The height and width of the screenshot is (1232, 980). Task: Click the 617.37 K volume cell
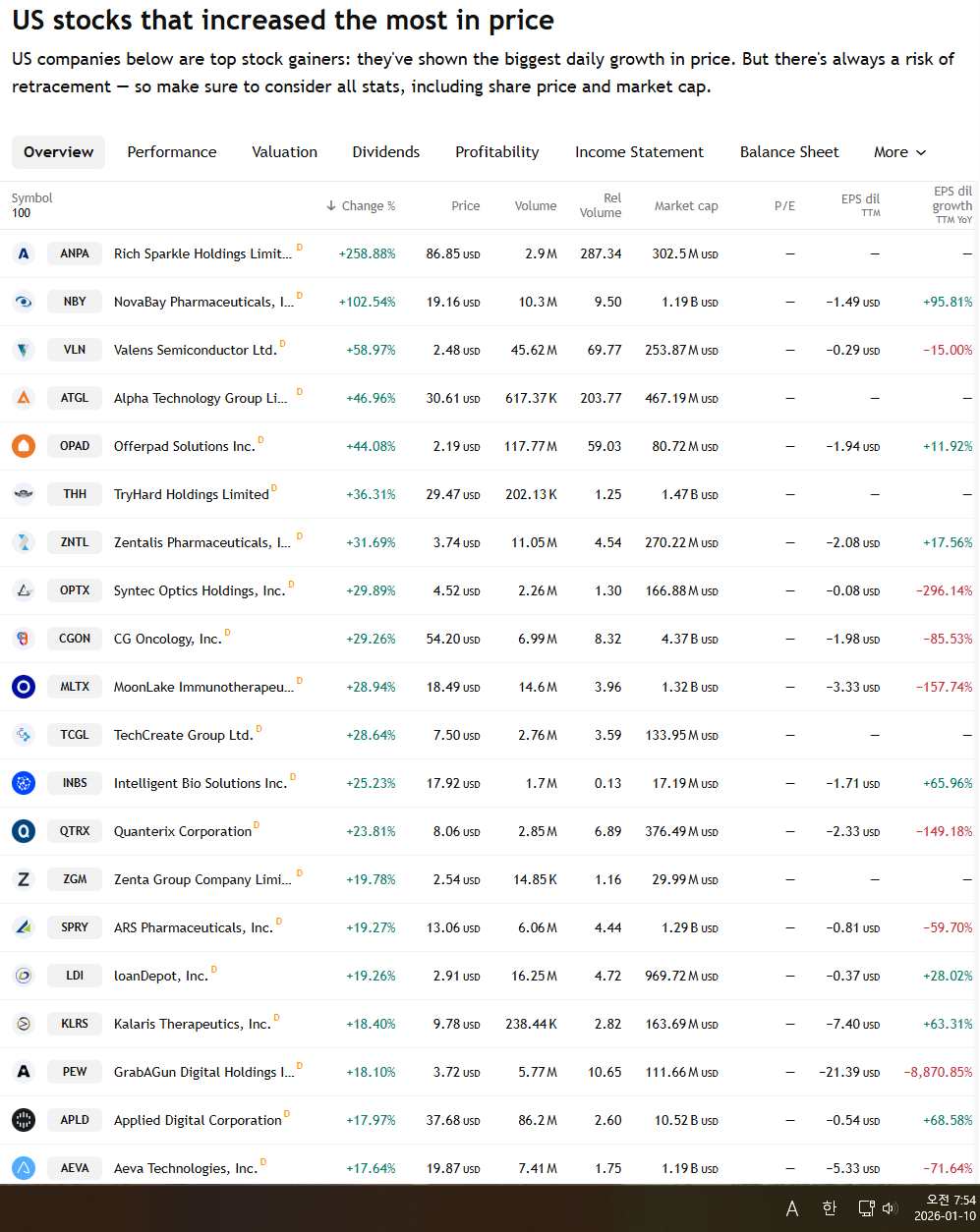pos(531,398)
